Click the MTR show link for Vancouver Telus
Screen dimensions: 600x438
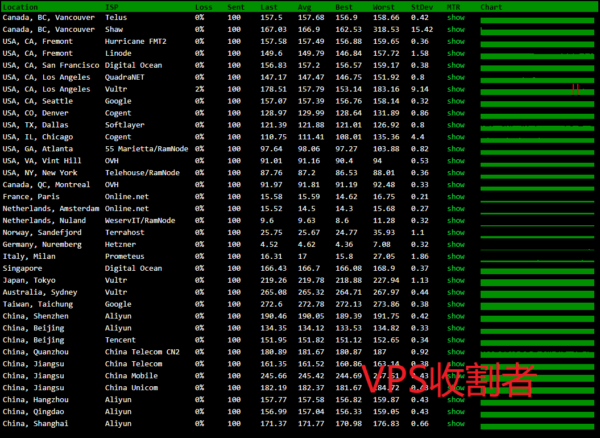point(455,18)
